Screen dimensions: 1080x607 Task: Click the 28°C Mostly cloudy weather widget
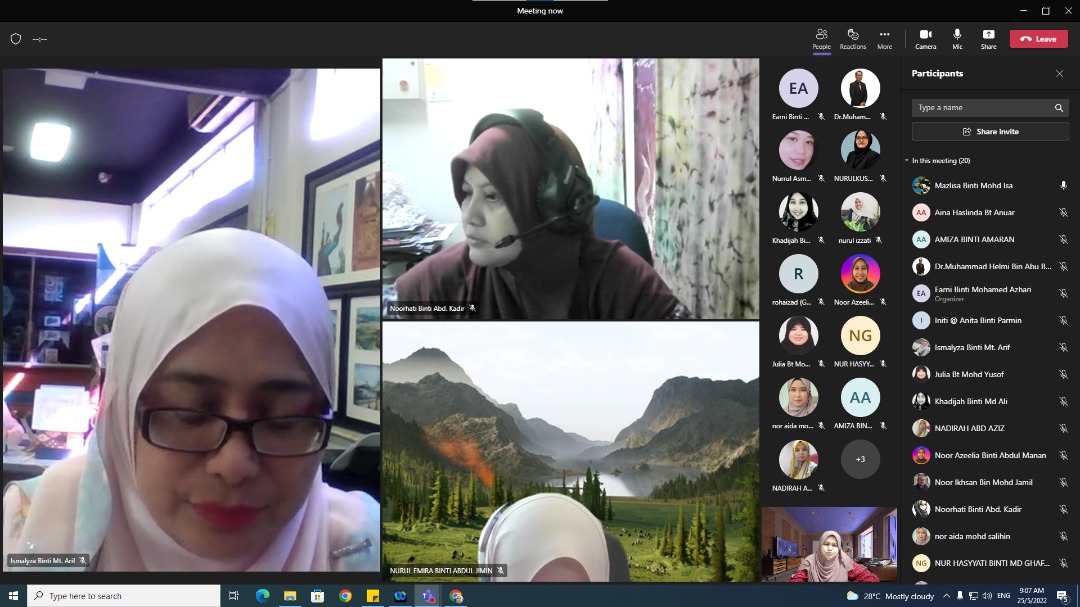point(889,595)
